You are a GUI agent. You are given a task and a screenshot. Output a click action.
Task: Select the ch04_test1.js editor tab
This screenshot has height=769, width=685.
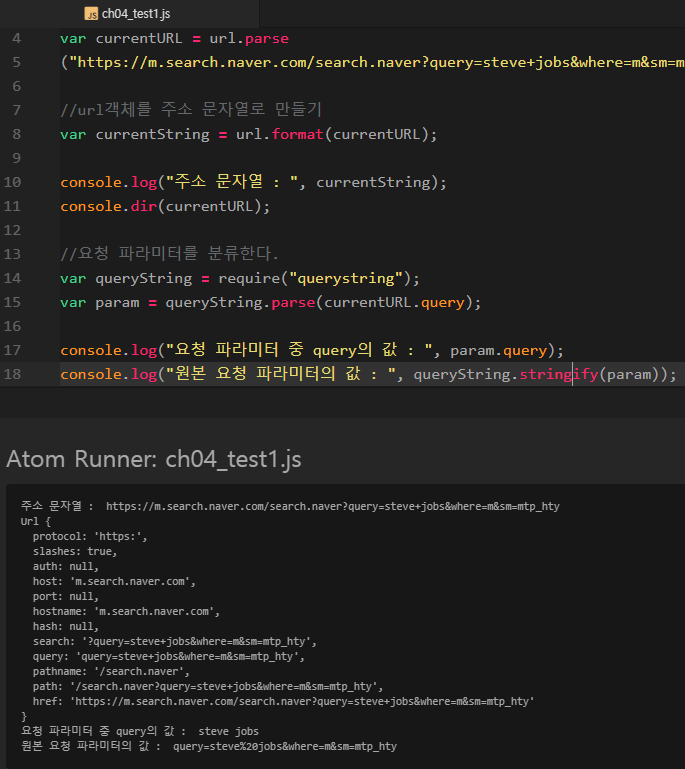click(x=129, y=14)
